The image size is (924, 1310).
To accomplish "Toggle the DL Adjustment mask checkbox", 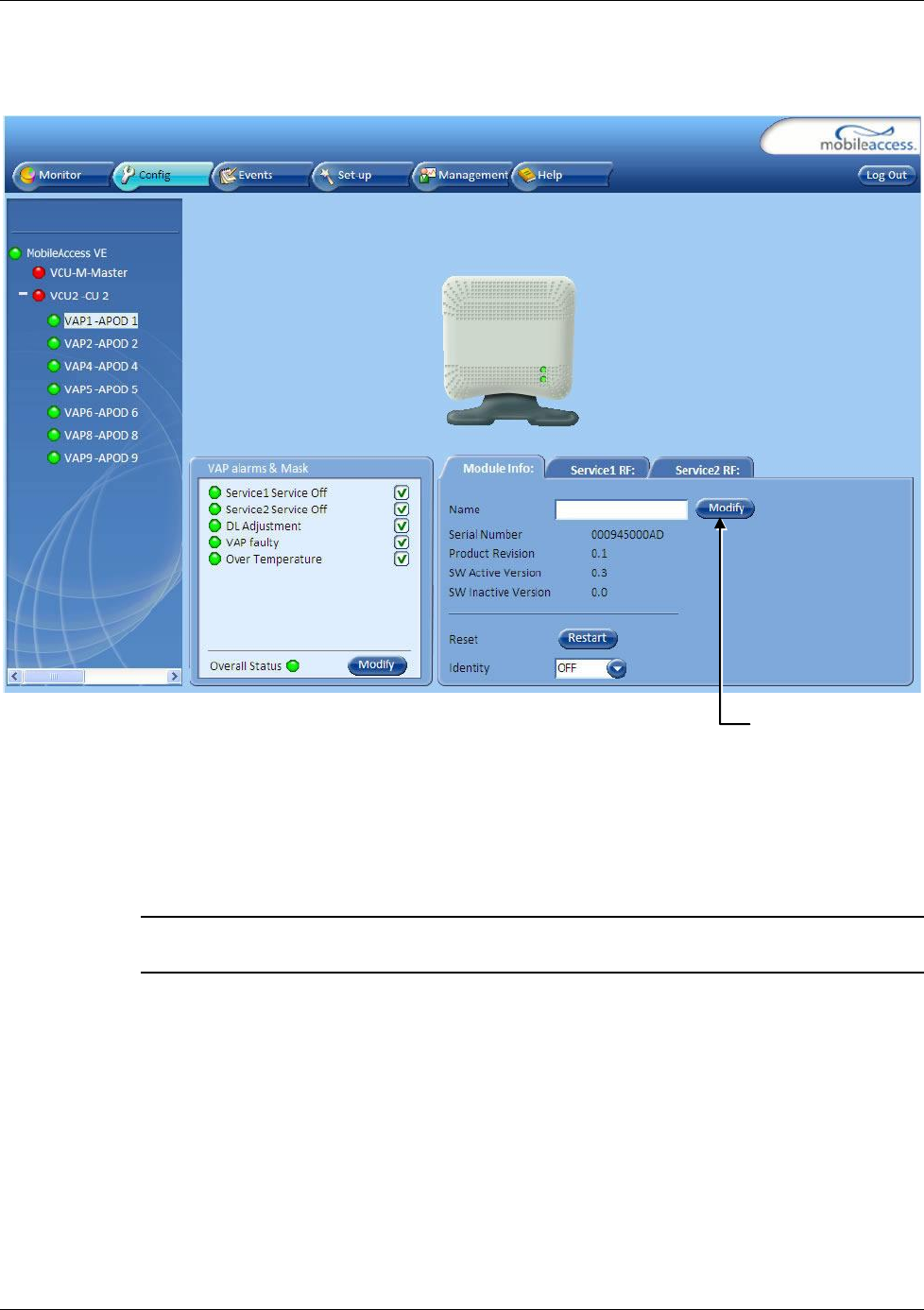I will click(x=402, y=526).
